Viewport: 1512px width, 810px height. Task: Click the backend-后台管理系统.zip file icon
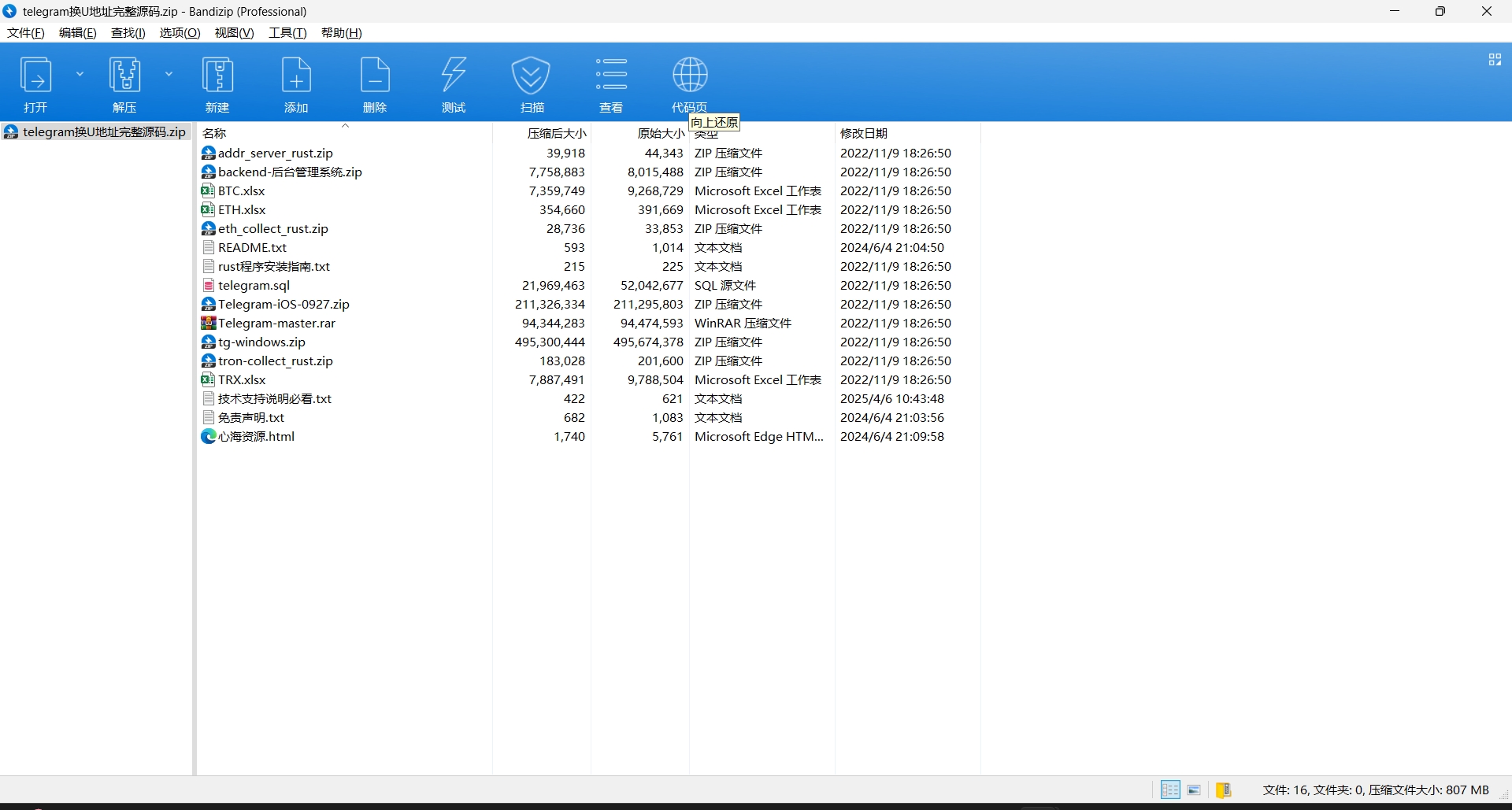click(209, 172)
